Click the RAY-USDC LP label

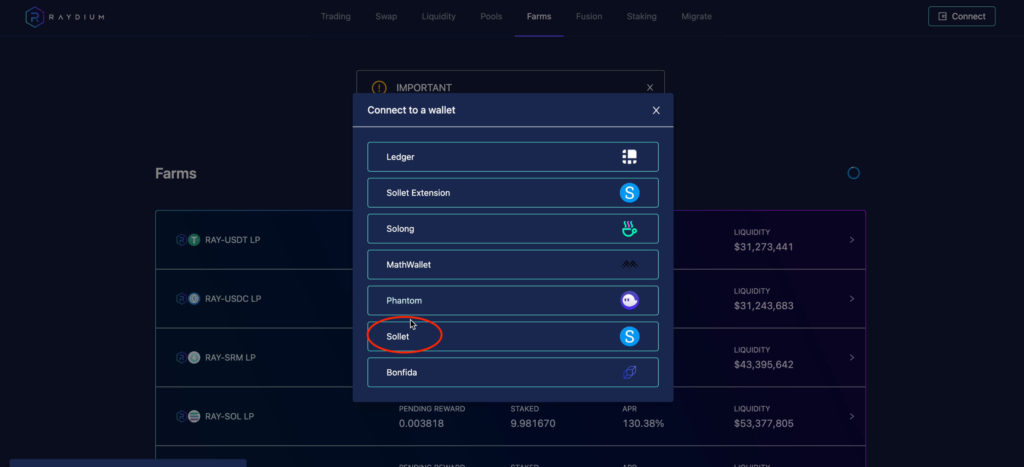coord(233,298)
